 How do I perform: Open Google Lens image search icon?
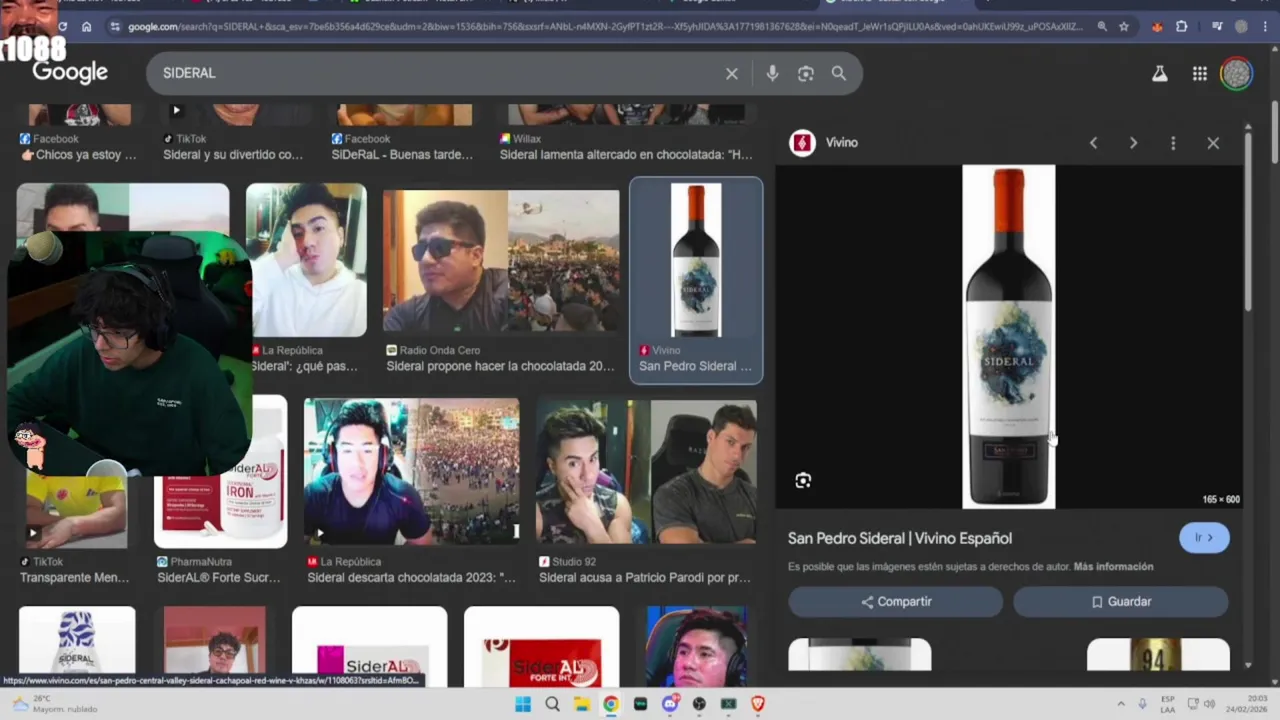(805, 73)
